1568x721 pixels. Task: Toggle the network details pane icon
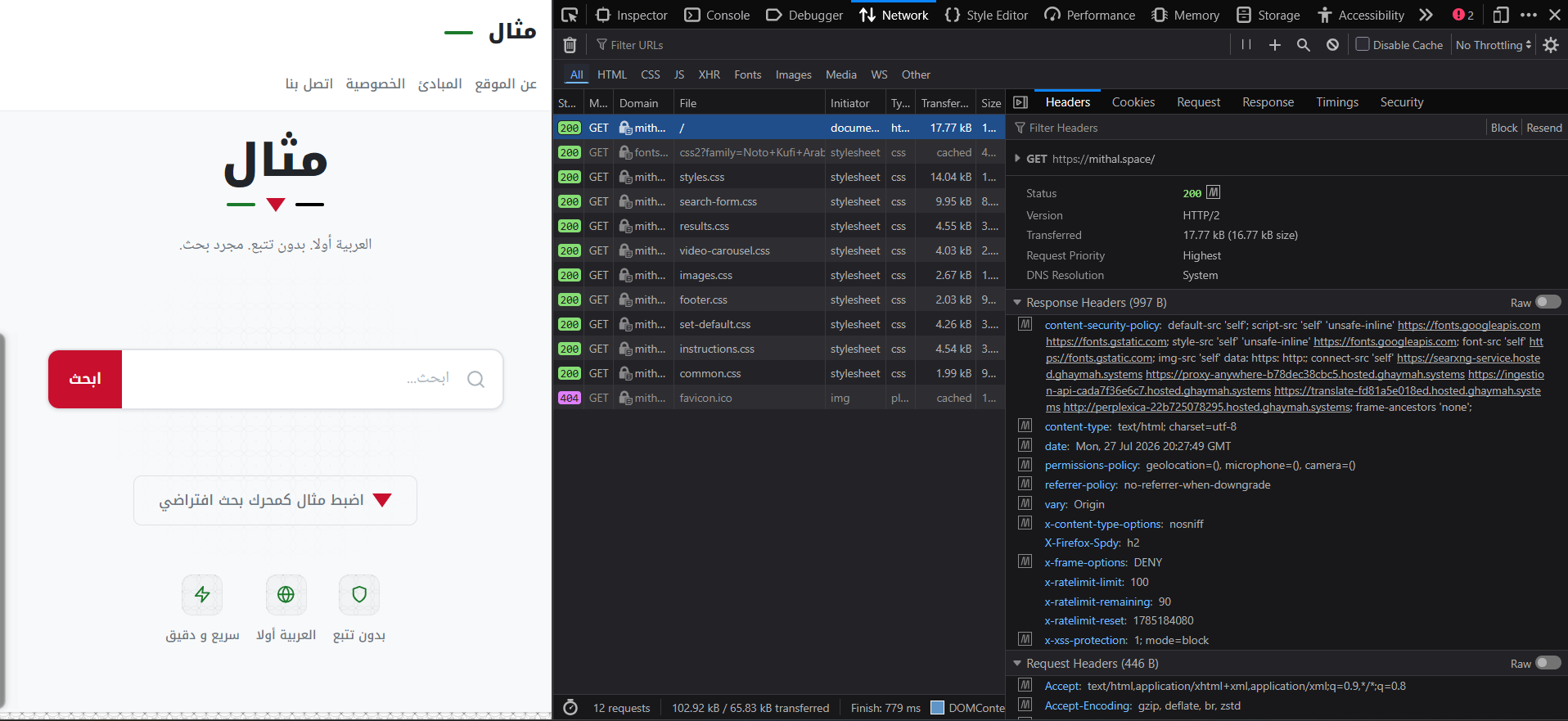[1021, 102]
